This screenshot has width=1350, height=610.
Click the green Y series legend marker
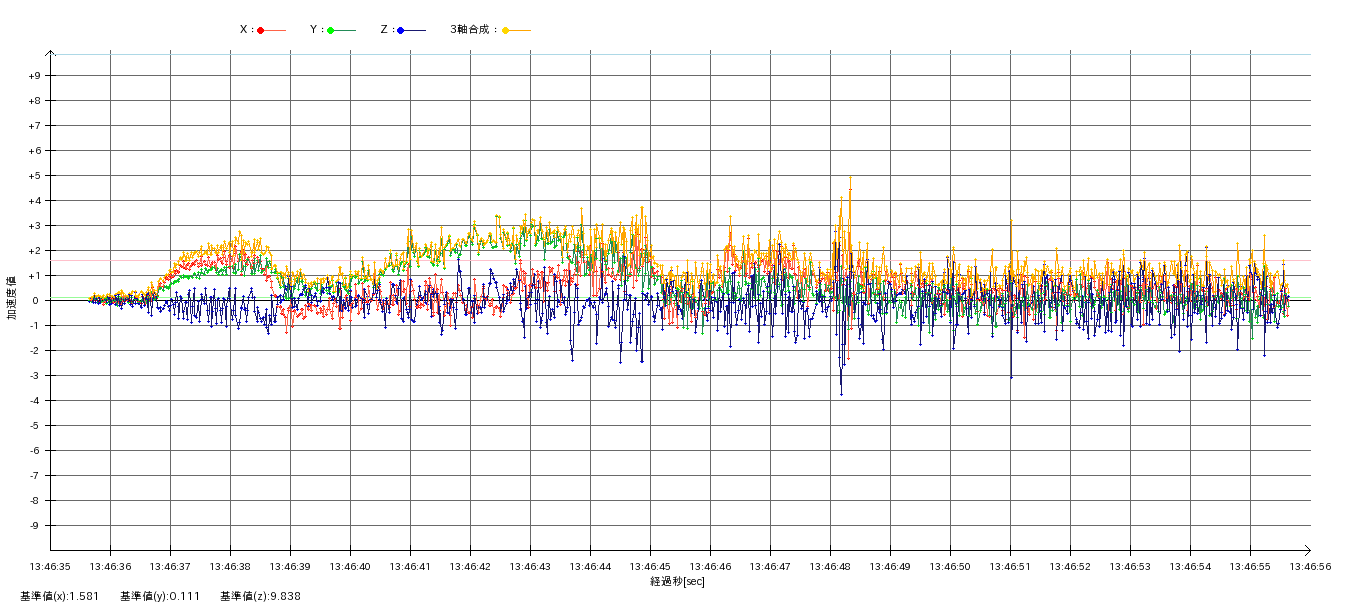point(331,30)
